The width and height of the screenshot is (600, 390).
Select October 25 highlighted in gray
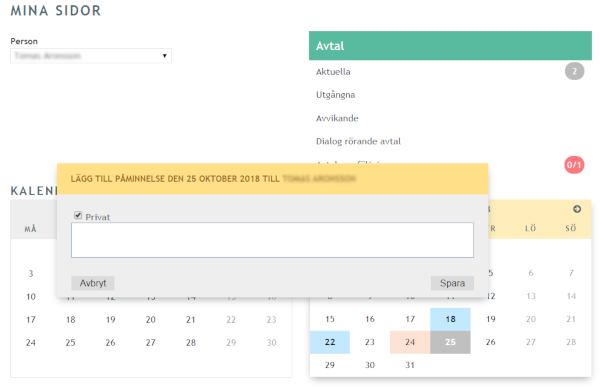[450, 342]
